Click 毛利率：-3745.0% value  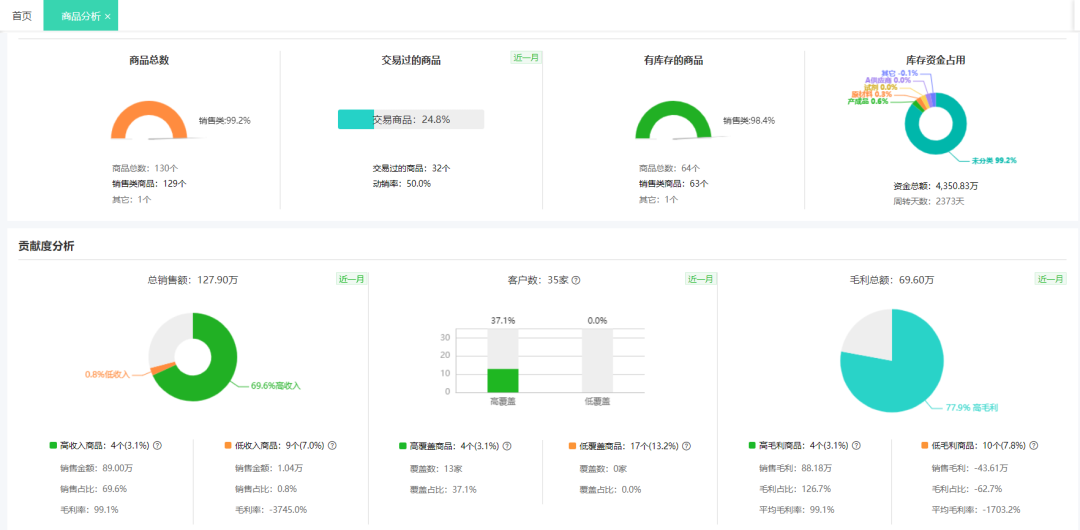271,510
